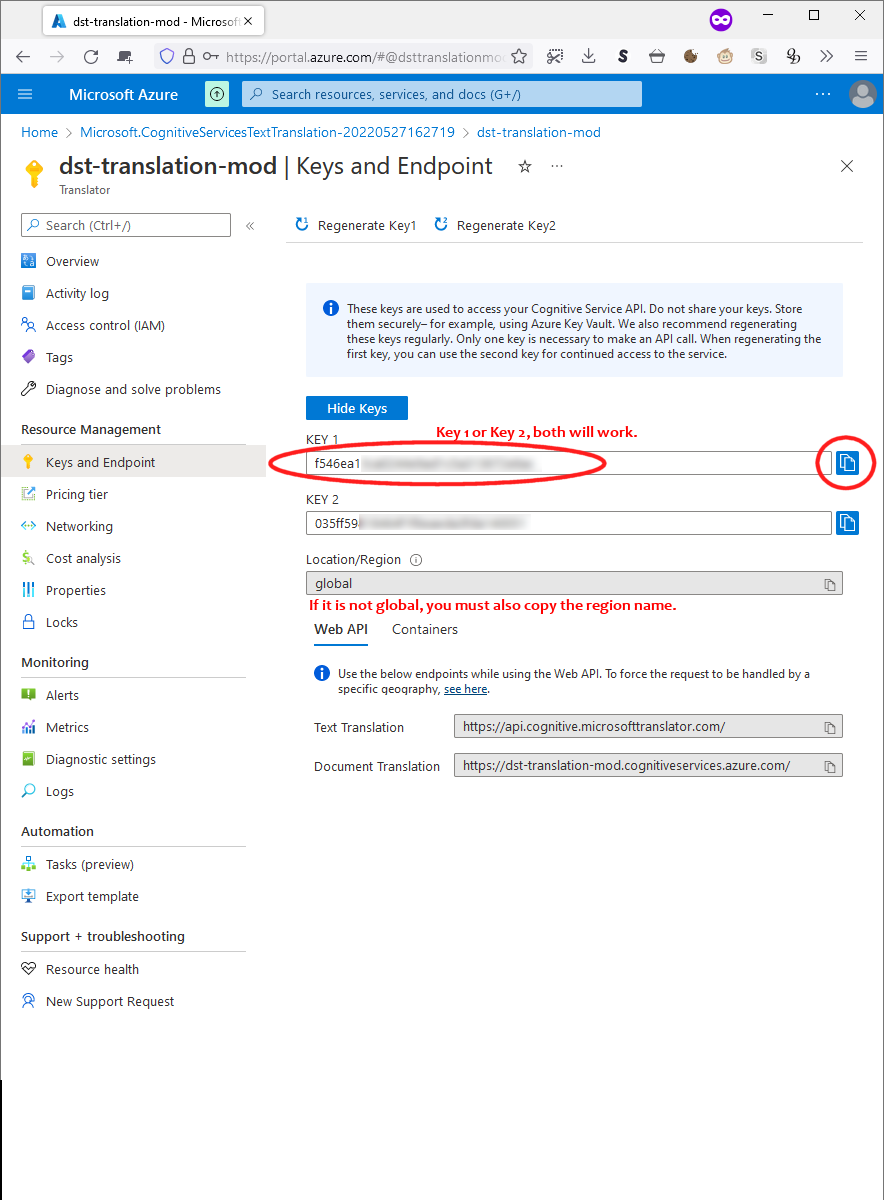
Task: Open more options next to the star
Action: (557, 167)
